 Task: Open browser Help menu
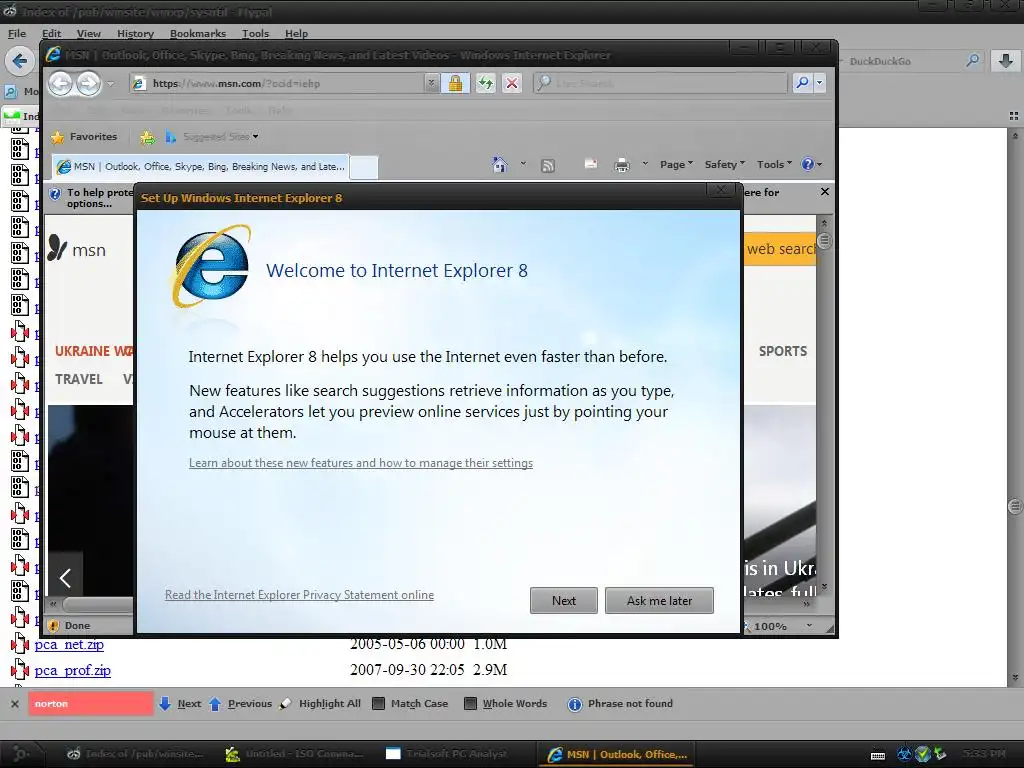tap(296, 33)
